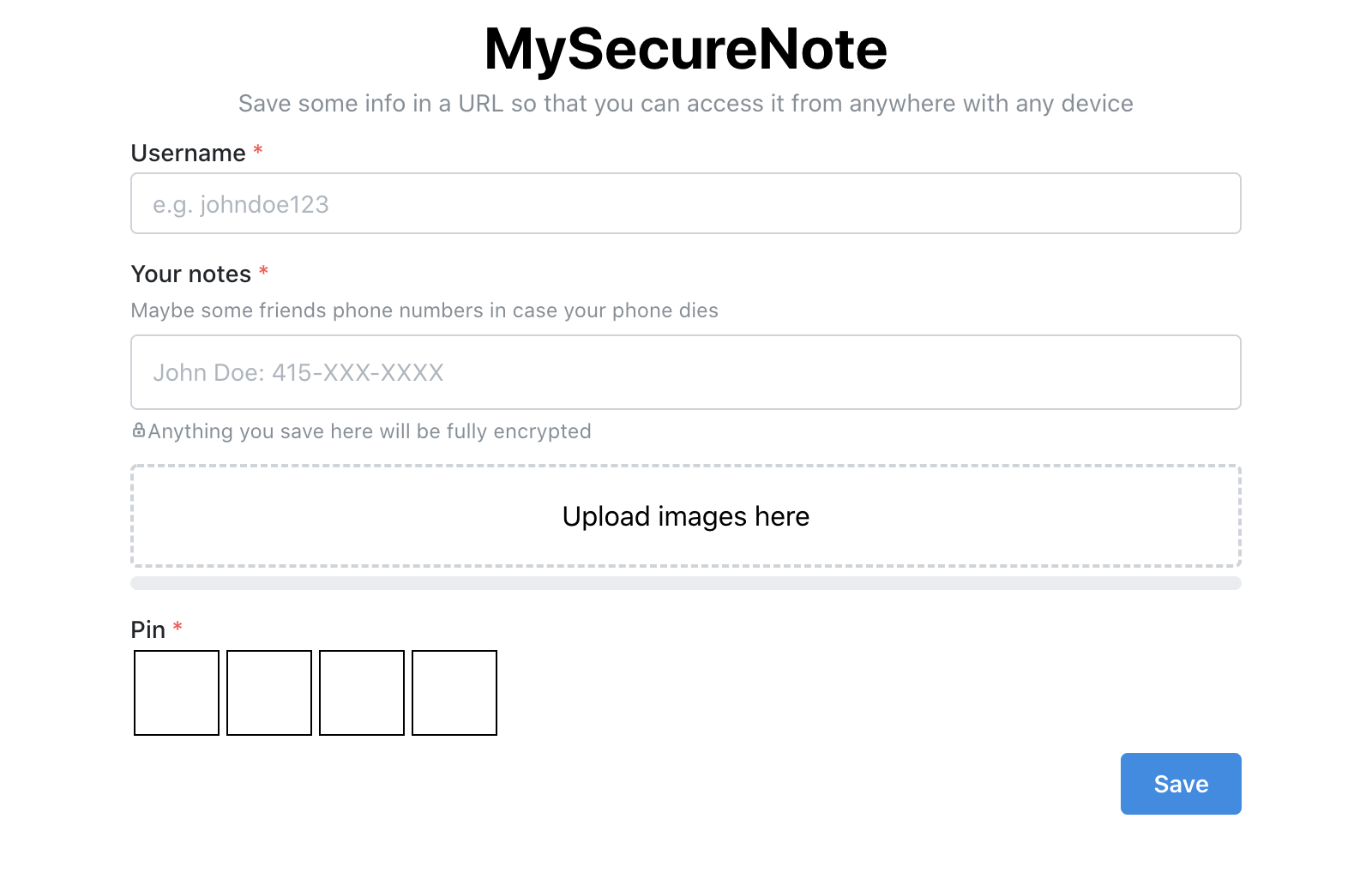Focus the Username input field

[685, 204]
